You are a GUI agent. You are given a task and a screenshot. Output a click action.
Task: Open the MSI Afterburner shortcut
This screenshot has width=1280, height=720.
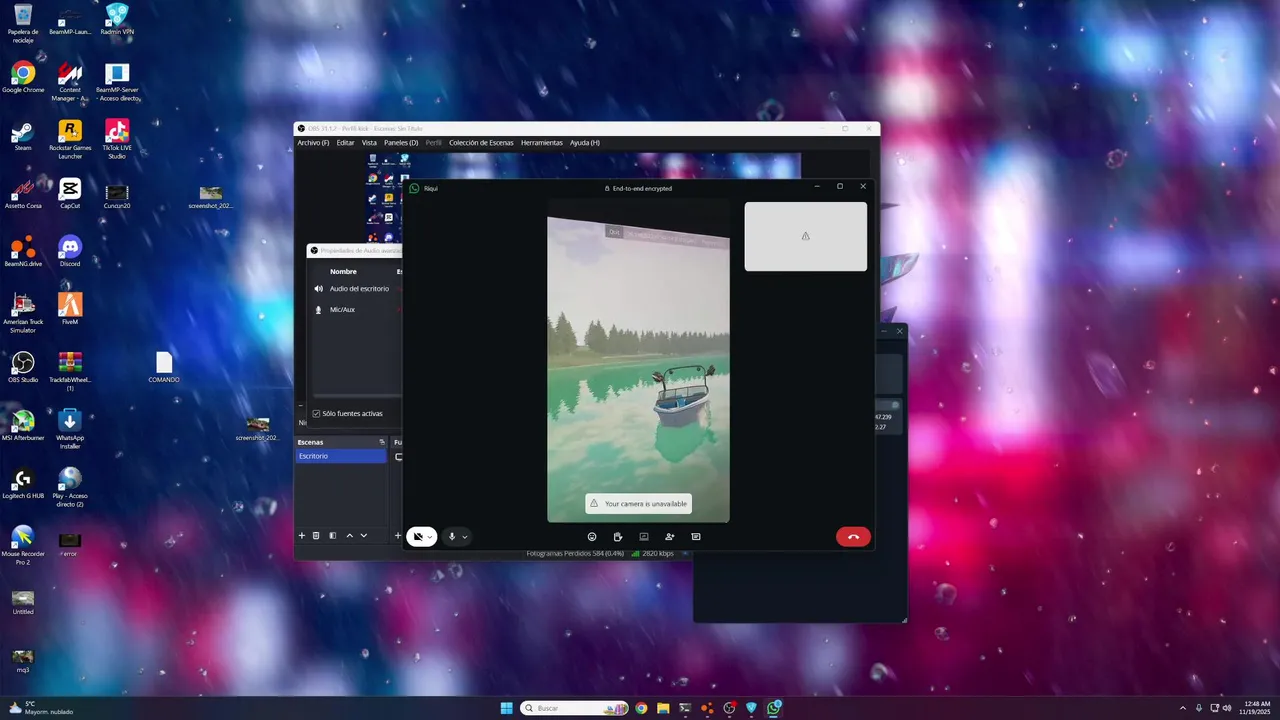coord(23,425)
